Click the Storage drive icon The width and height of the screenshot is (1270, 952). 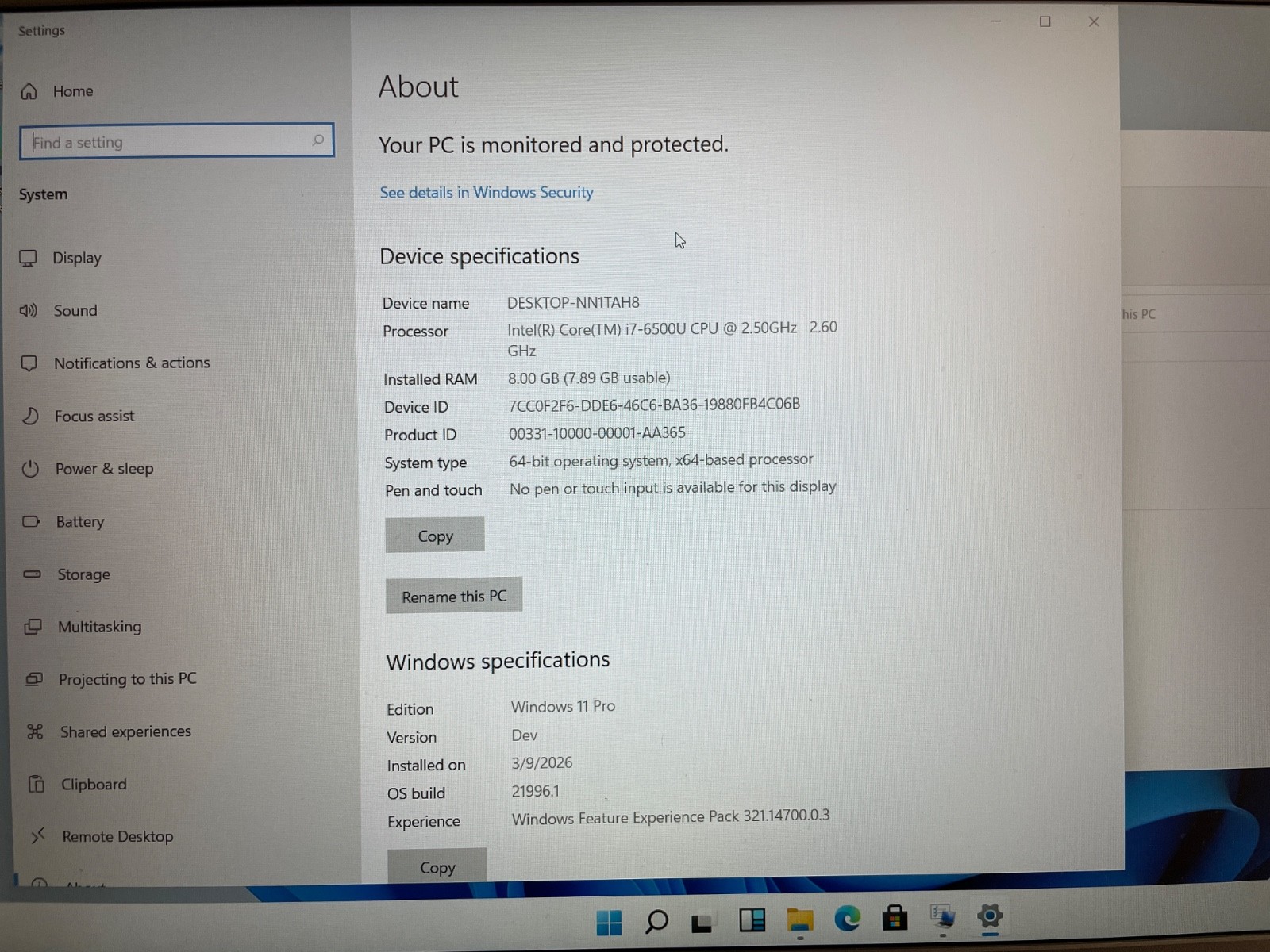click(x=33, y=574)
